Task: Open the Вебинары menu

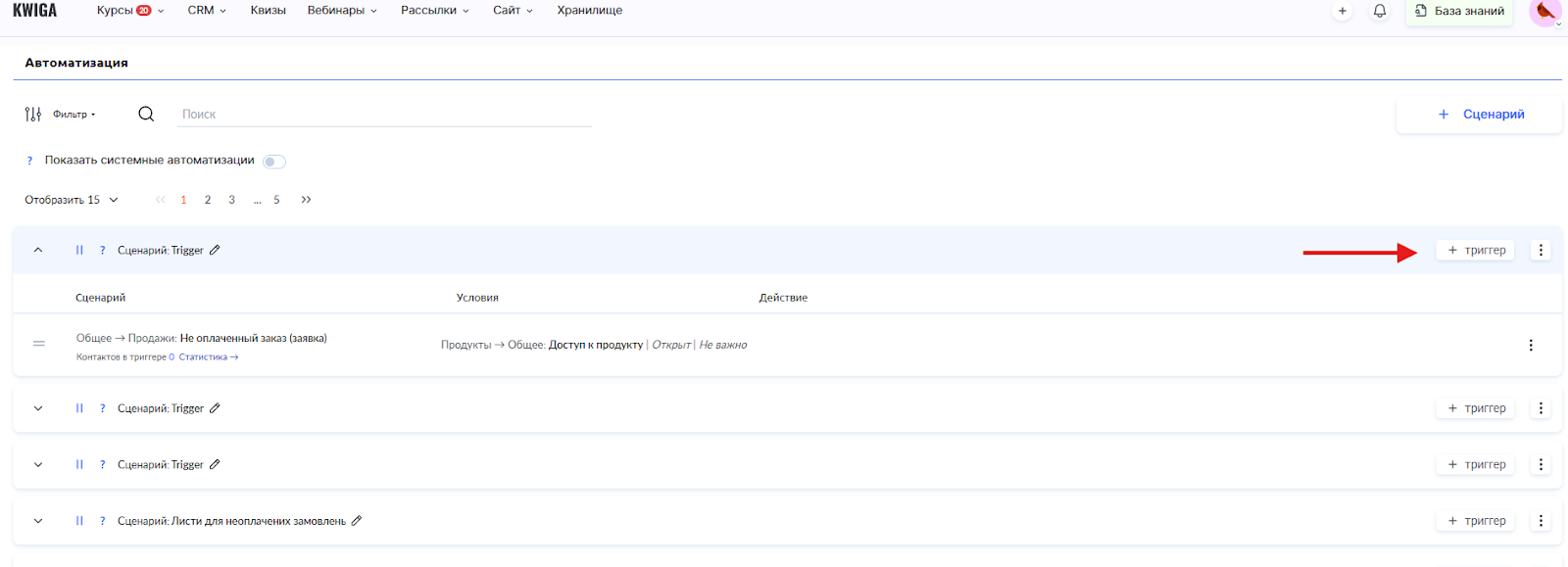Action: click(341, 11)
